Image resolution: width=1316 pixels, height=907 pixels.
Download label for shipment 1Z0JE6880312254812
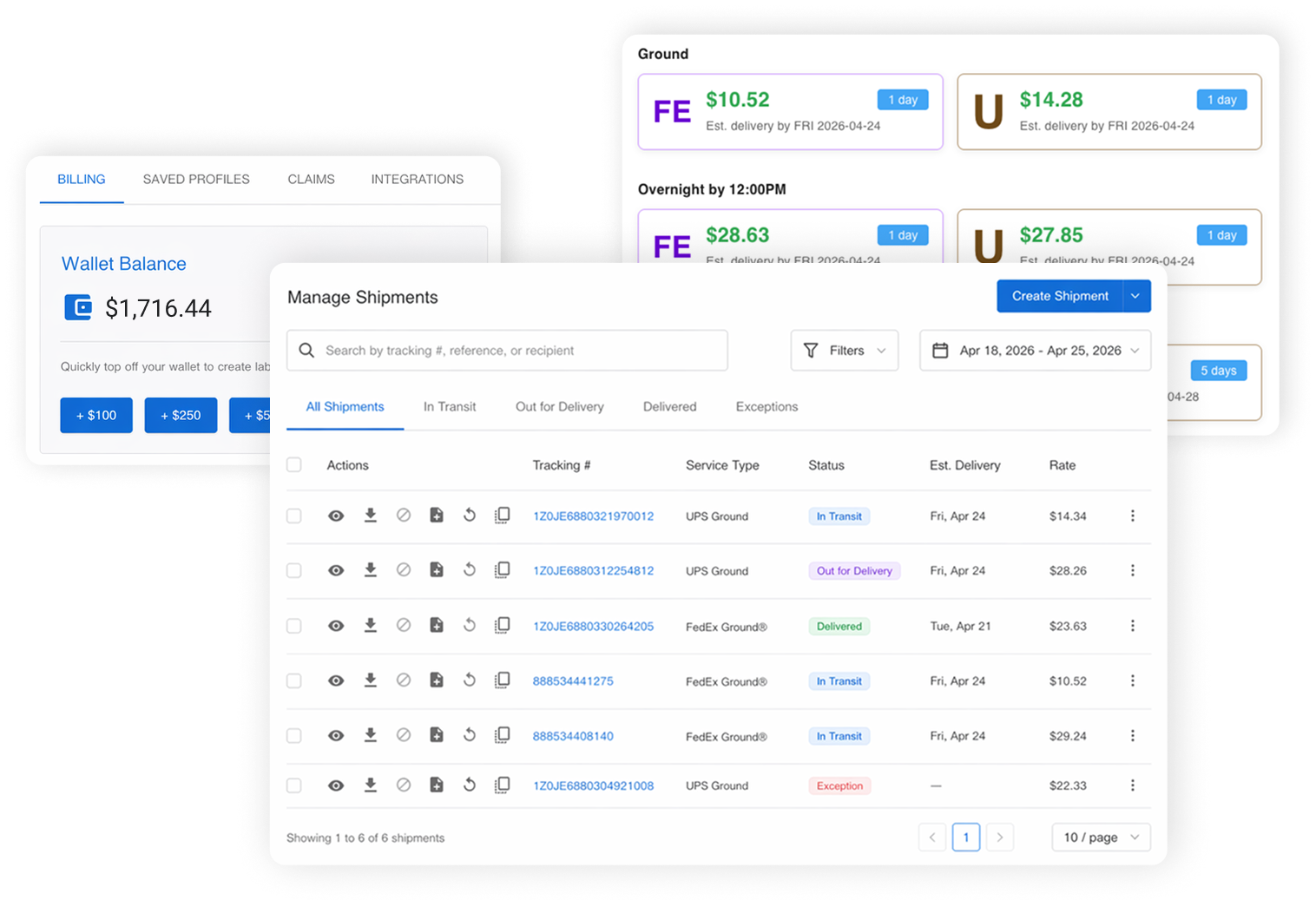pos(370,570)
